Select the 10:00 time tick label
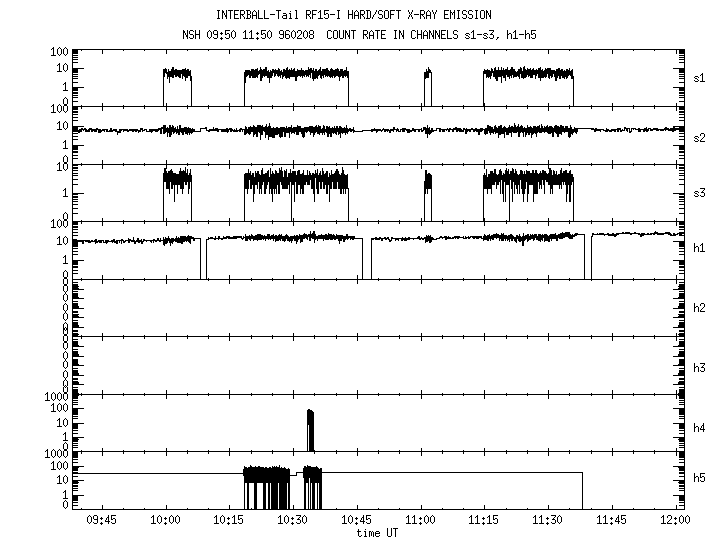 click(165, 520)
